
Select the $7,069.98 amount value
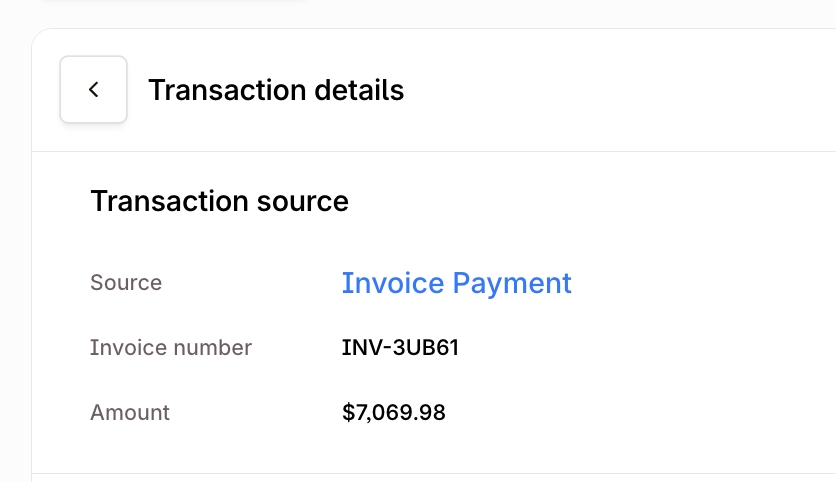pos(393,412)
